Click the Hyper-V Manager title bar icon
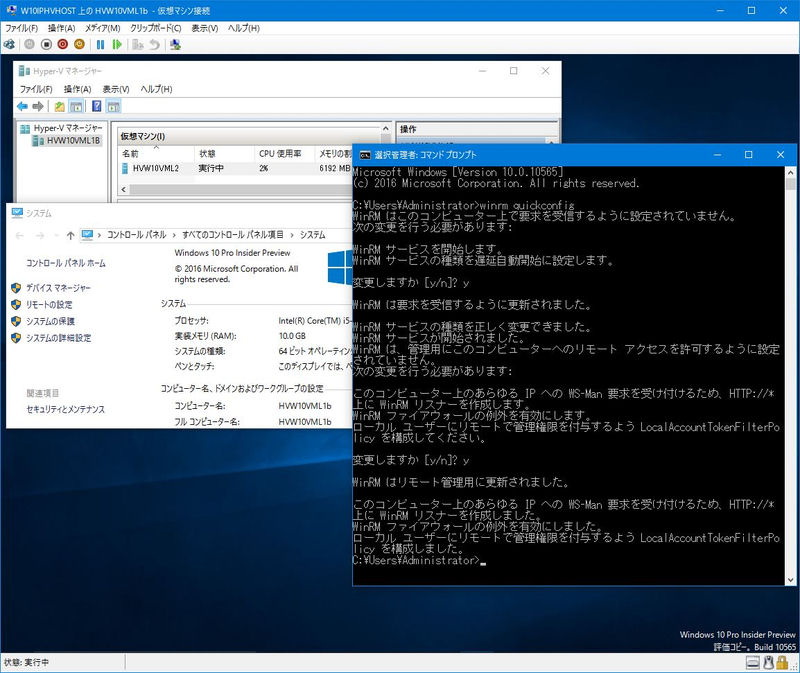Image resolution: width=800 pixels, height=673 pixels. [24, 70]
